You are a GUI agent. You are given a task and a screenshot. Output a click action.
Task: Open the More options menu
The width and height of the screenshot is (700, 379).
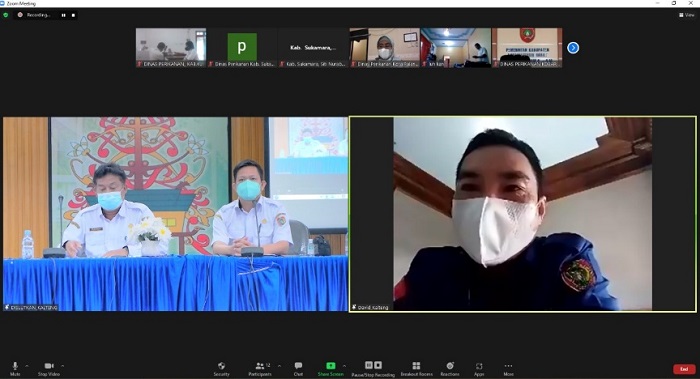coord(508,369)
